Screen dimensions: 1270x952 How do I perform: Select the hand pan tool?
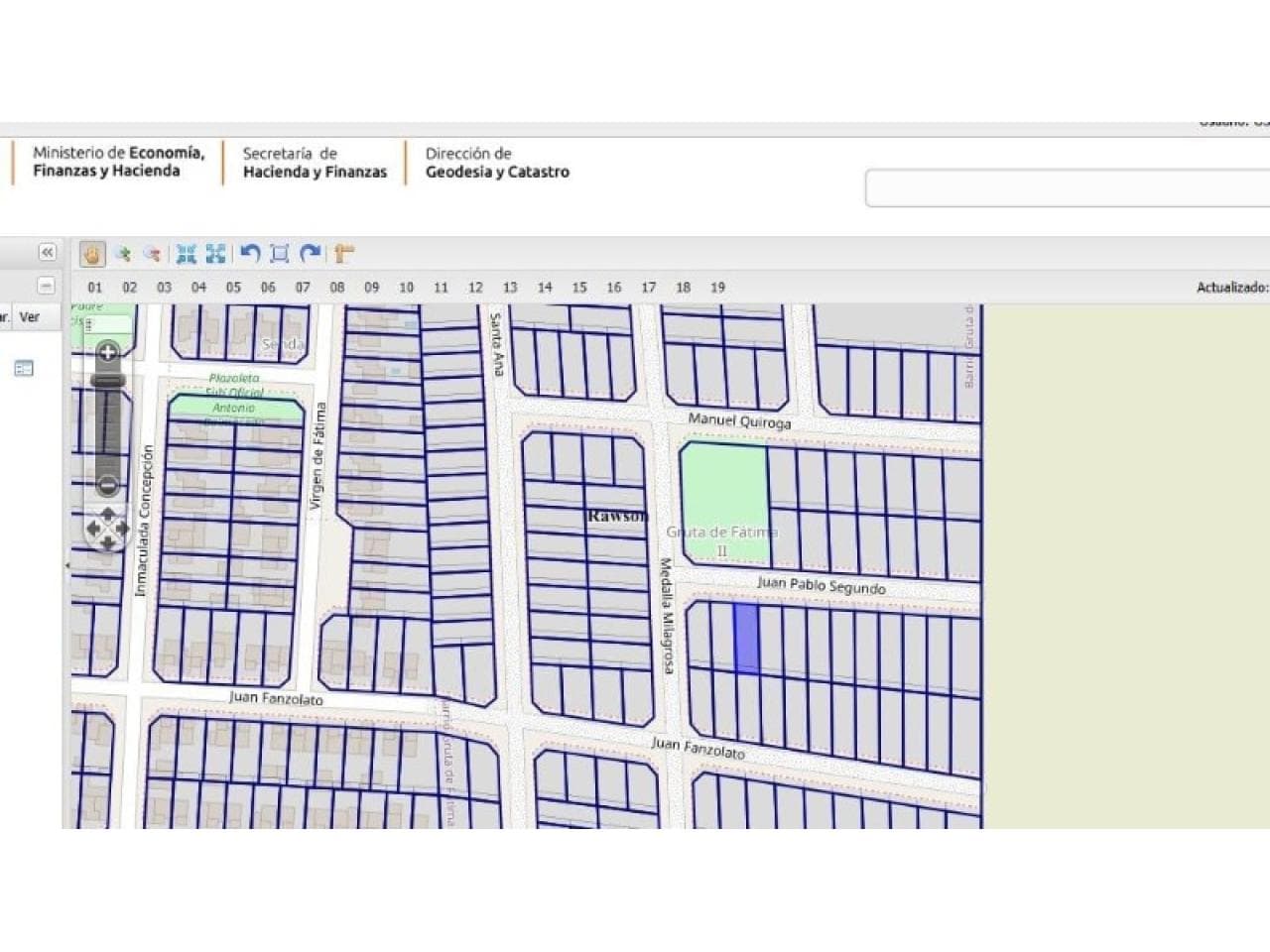click(x=92, y=254)
